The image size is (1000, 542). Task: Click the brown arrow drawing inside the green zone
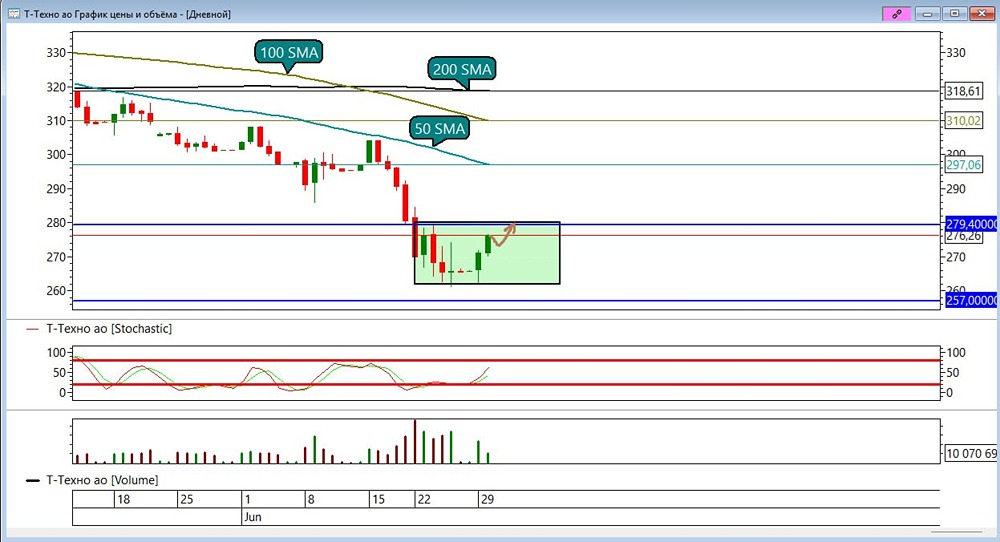(x=503, y=234)
